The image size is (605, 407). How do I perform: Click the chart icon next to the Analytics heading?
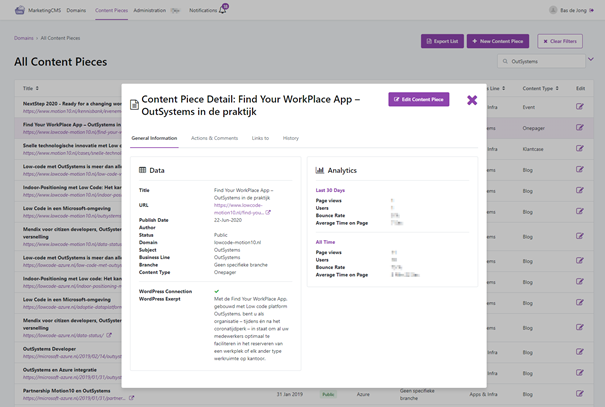(x=319, y=170)
